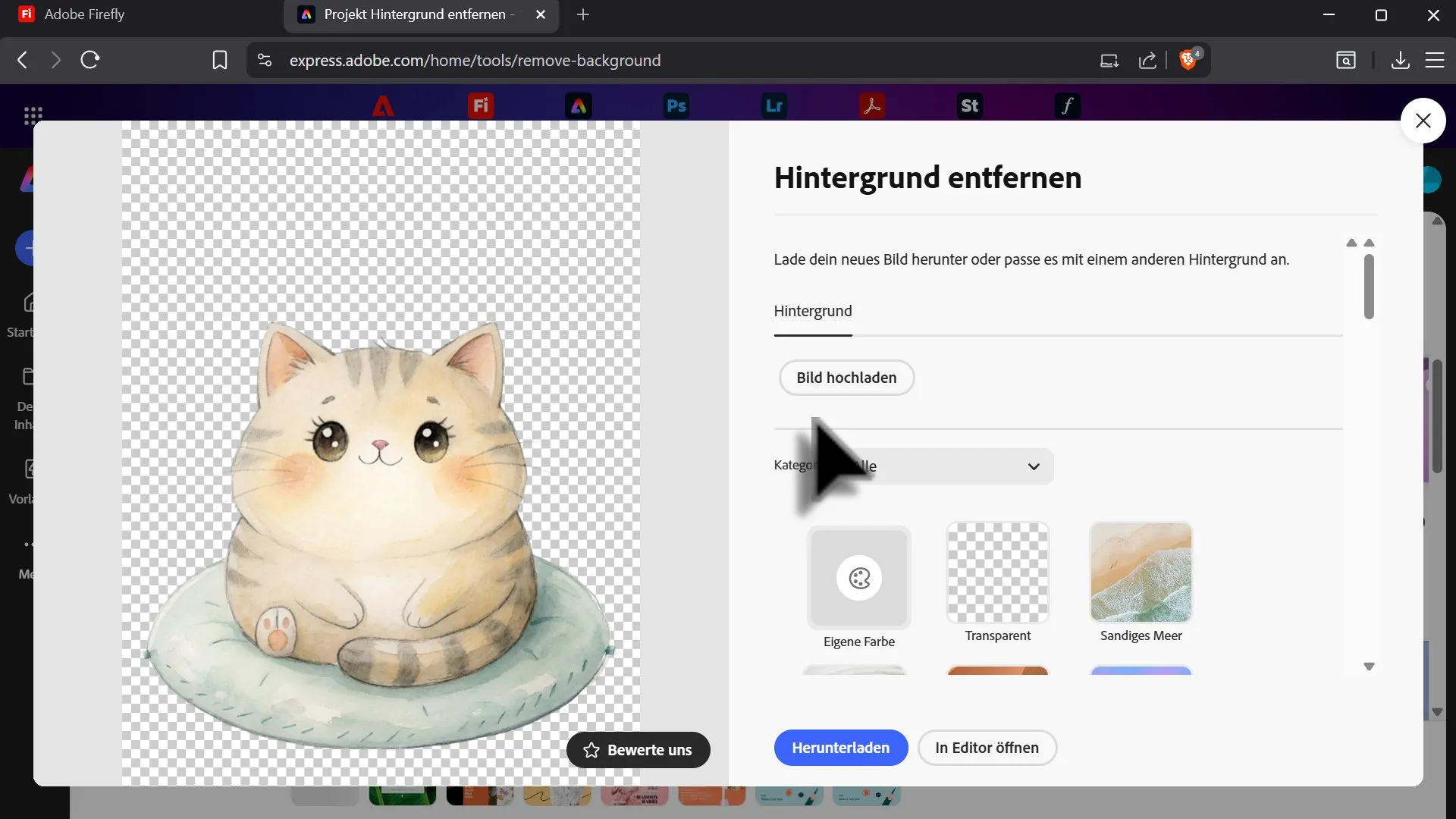Click the Brave Shields icon
This screenshot has width=1456, height=819.
pyautogui.click(x=1188, y=60)
